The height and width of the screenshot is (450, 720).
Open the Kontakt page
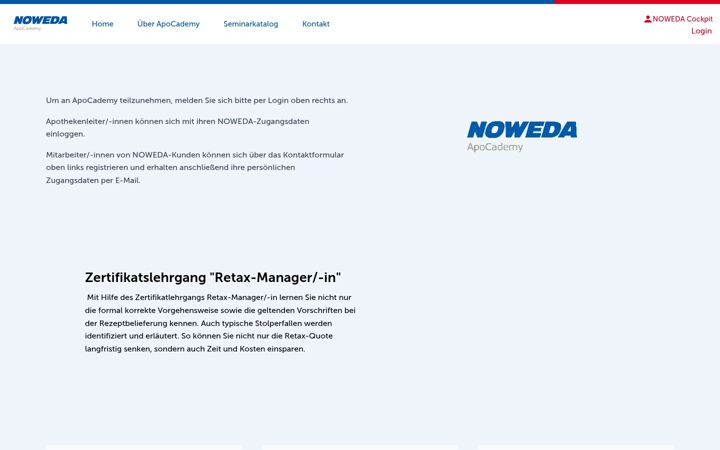[x=316, y=24]
